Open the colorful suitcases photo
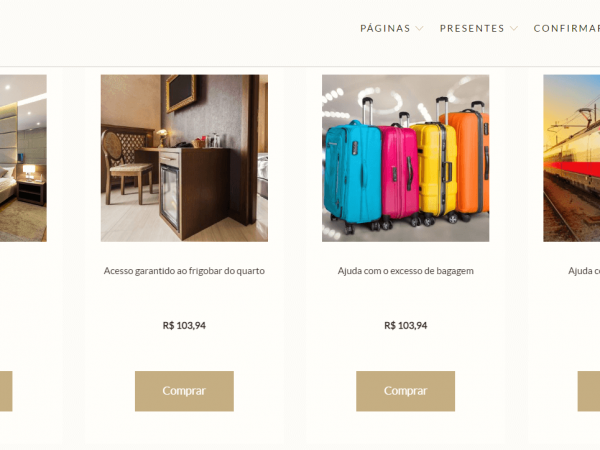 [x=405, y=158]
